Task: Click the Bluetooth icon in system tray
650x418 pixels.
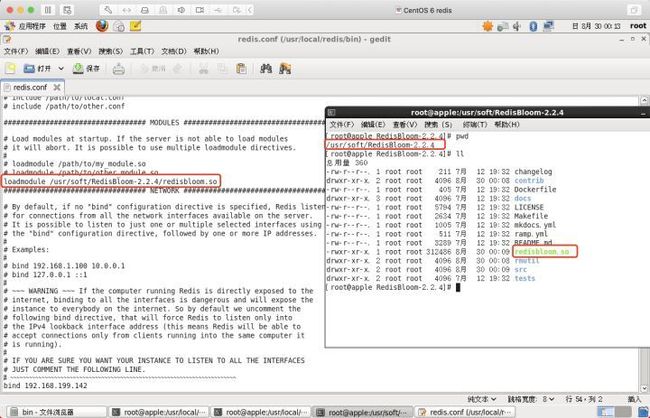Action: click(x=534, y=26)
